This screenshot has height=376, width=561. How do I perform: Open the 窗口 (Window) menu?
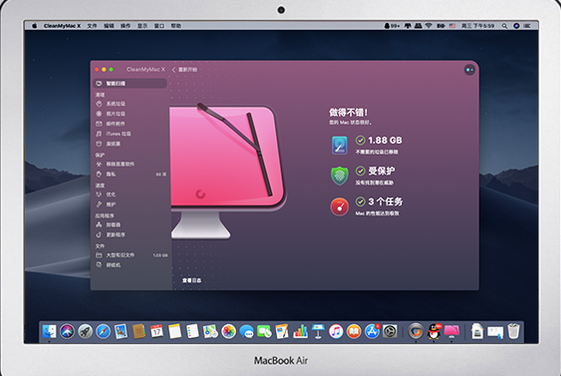point(159,26)
